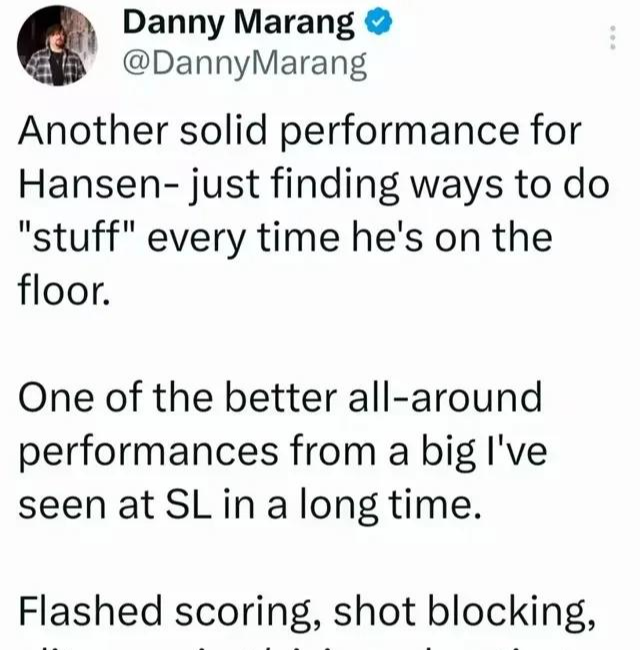Click the blue verified checkmark badge
The image size is (640, 650).
(x=378, y=22)
